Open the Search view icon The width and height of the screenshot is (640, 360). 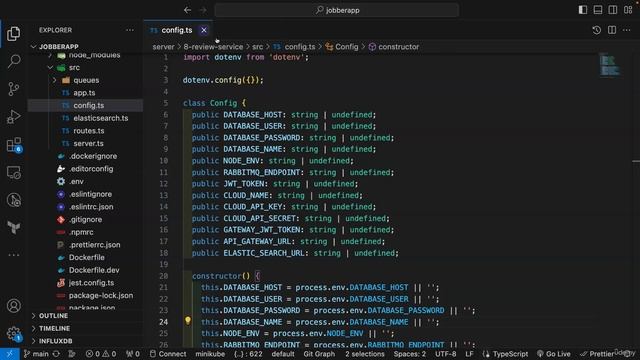13,61
